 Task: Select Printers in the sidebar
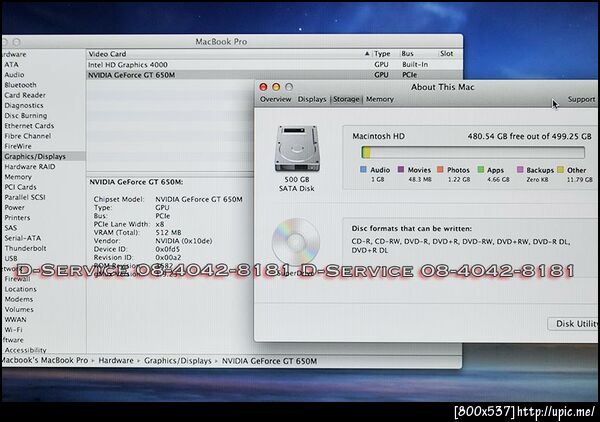[x=17, y=217]
